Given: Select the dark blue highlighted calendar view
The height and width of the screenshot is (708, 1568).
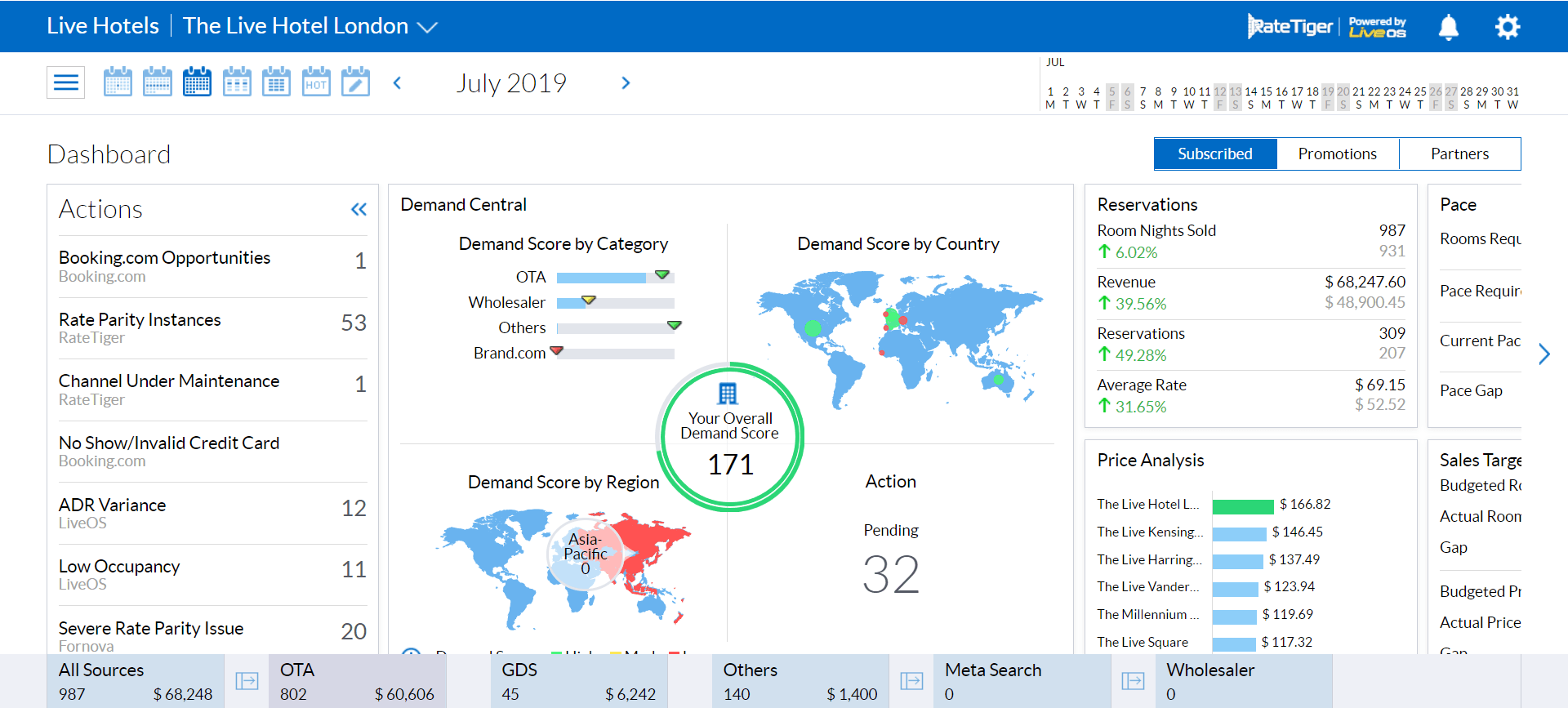Looking at the screenshot, I should (x=197, y=82).
